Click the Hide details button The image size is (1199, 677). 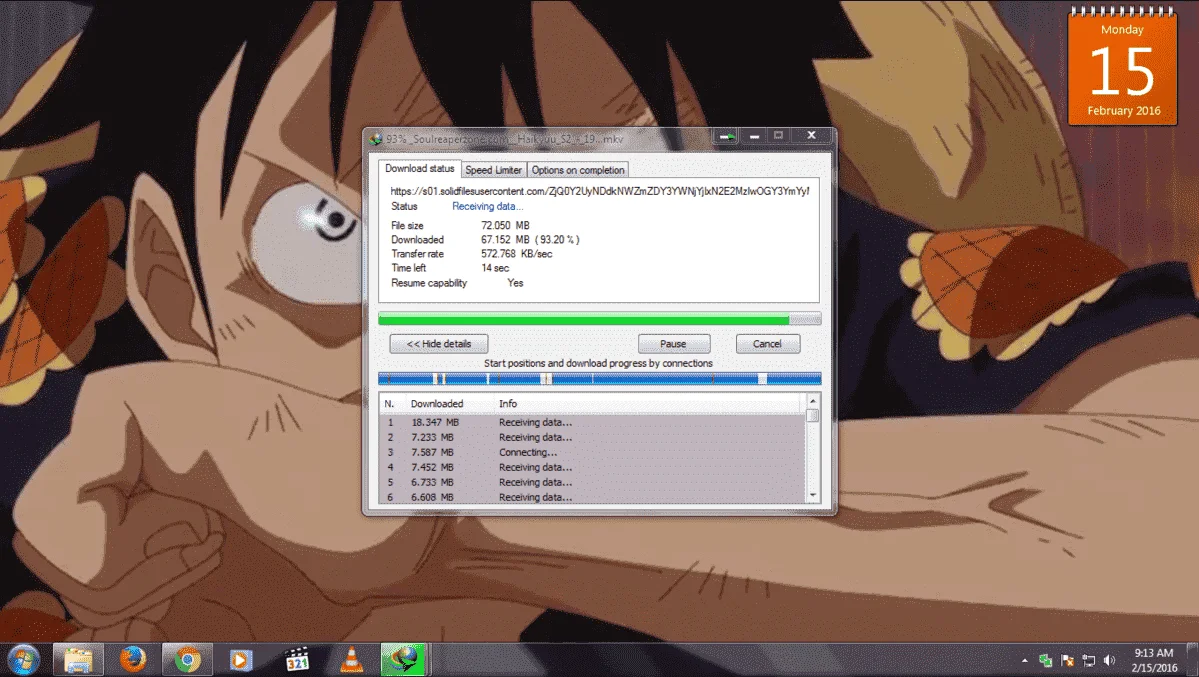coord(439,344)
